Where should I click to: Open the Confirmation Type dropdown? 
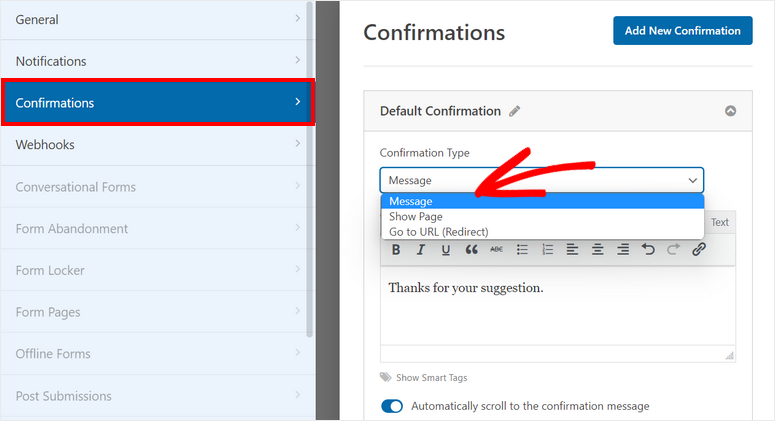pos(541,180)
